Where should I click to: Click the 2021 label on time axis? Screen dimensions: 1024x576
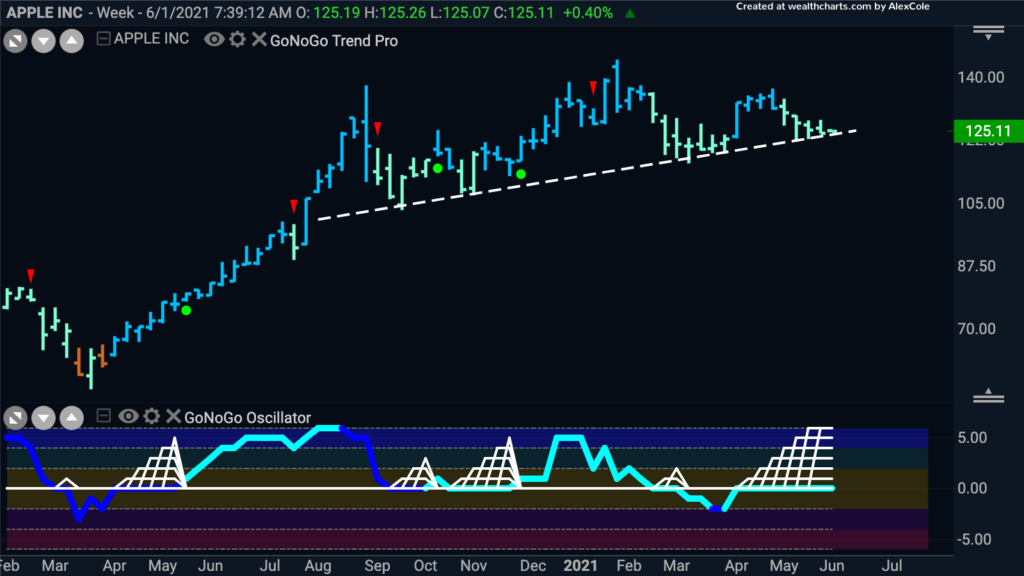[x=580, y=566]
